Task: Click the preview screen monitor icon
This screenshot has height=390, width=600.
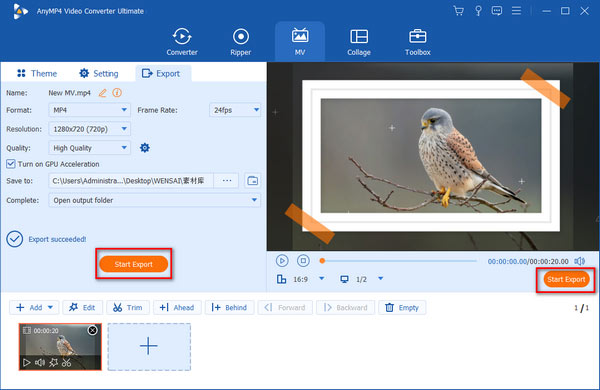Action: (x=344, y=279)
